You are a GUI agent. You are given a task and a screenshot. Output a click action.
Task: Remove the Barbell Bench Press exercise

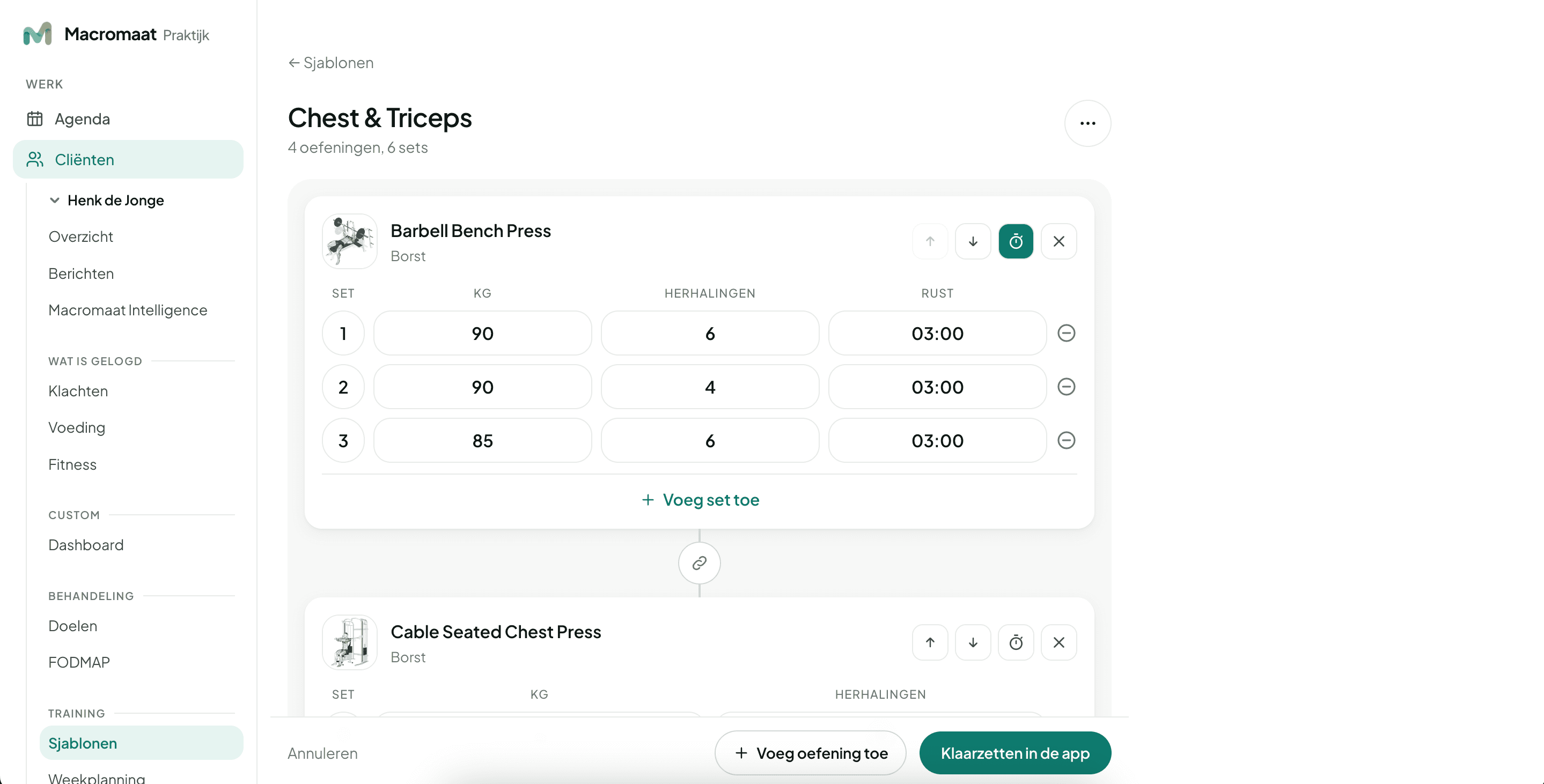(x=1058, y=241)
